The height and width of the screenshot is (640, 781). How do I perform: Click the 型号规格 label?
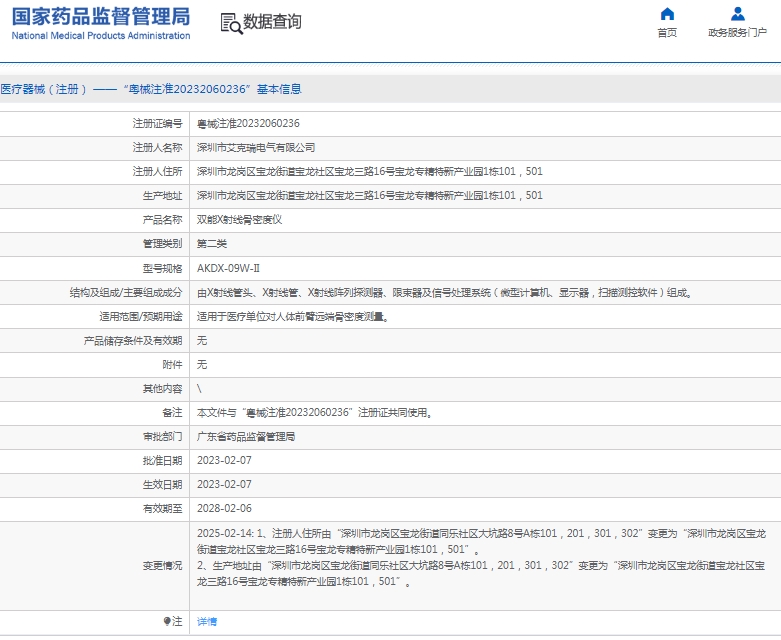pyautogui.click(x=162, y=268)
